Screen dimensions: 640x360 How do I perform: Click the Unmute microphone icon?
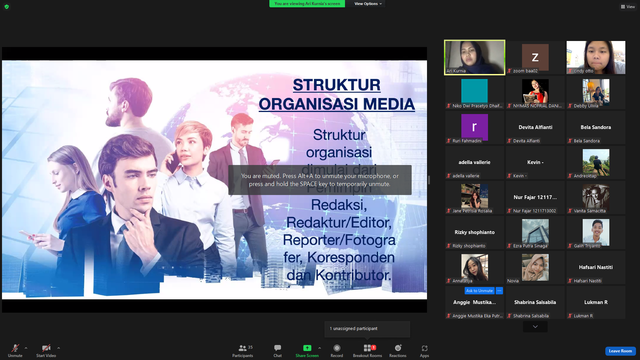(x=15, y=348)
